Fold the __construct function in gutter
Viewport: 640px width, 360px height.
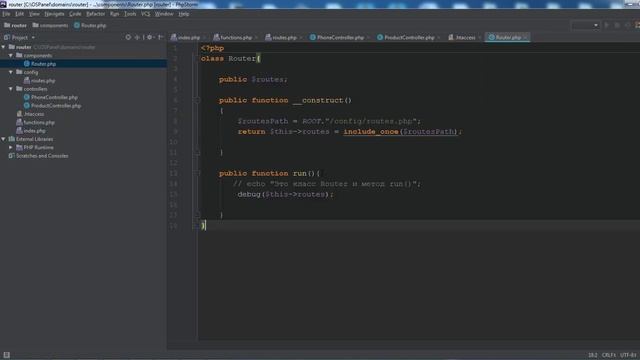[x=197, y=100]
